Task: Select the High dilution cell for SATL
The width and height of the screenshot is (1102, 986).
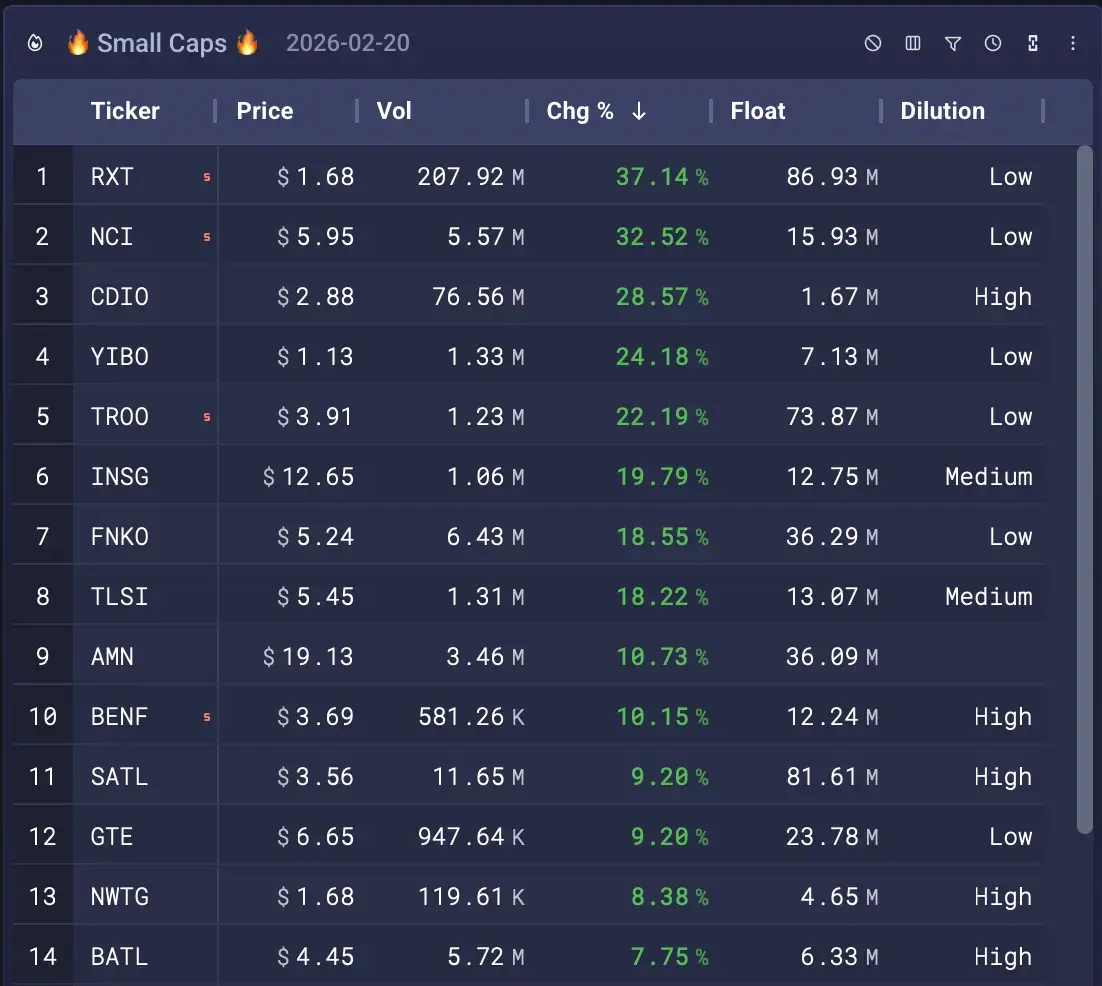Action: (x=1002, y=777)
